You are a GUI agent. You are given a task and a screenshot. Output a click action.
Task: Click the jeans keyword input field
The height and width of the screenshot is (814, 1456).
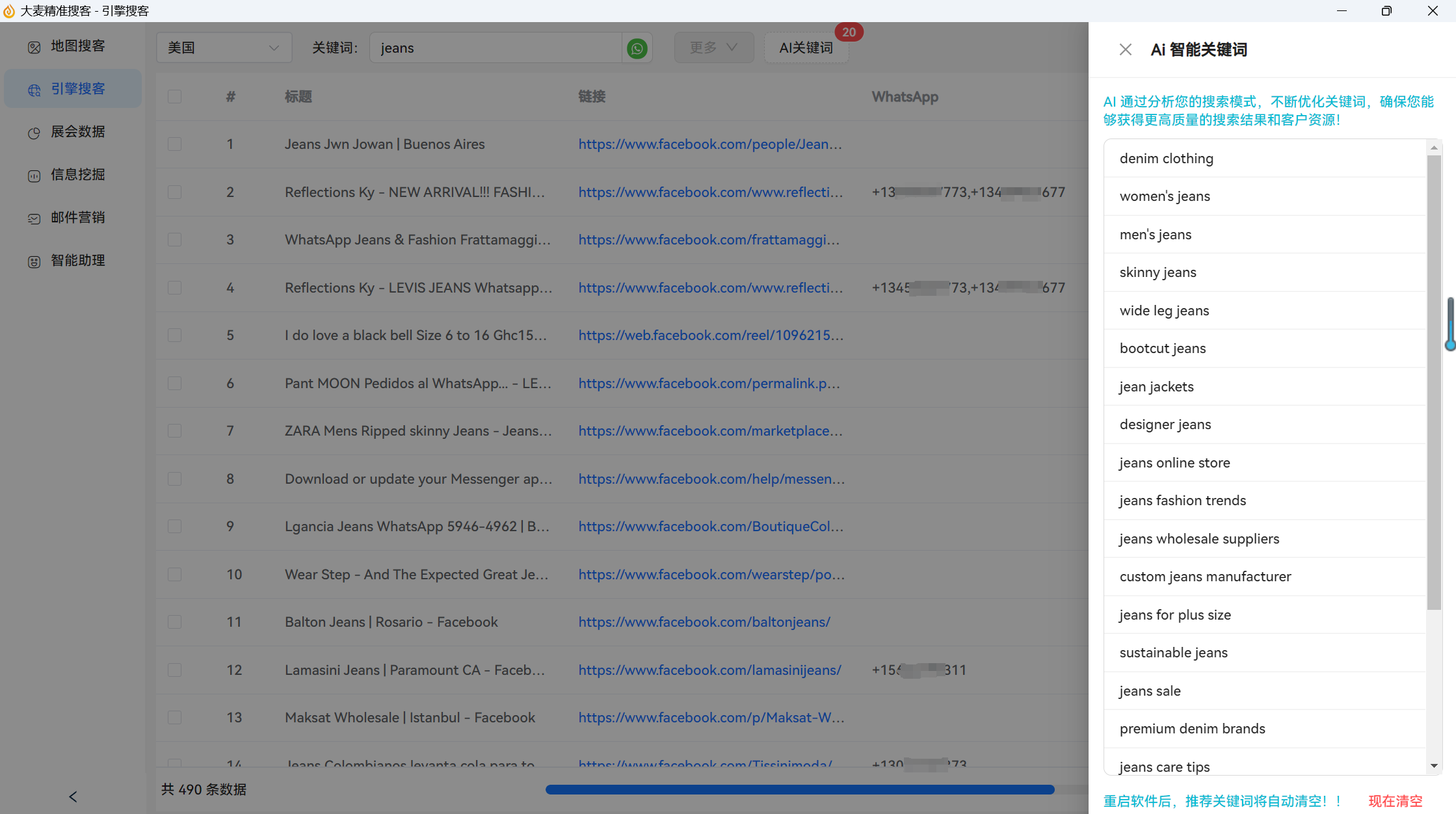(496, 48)
